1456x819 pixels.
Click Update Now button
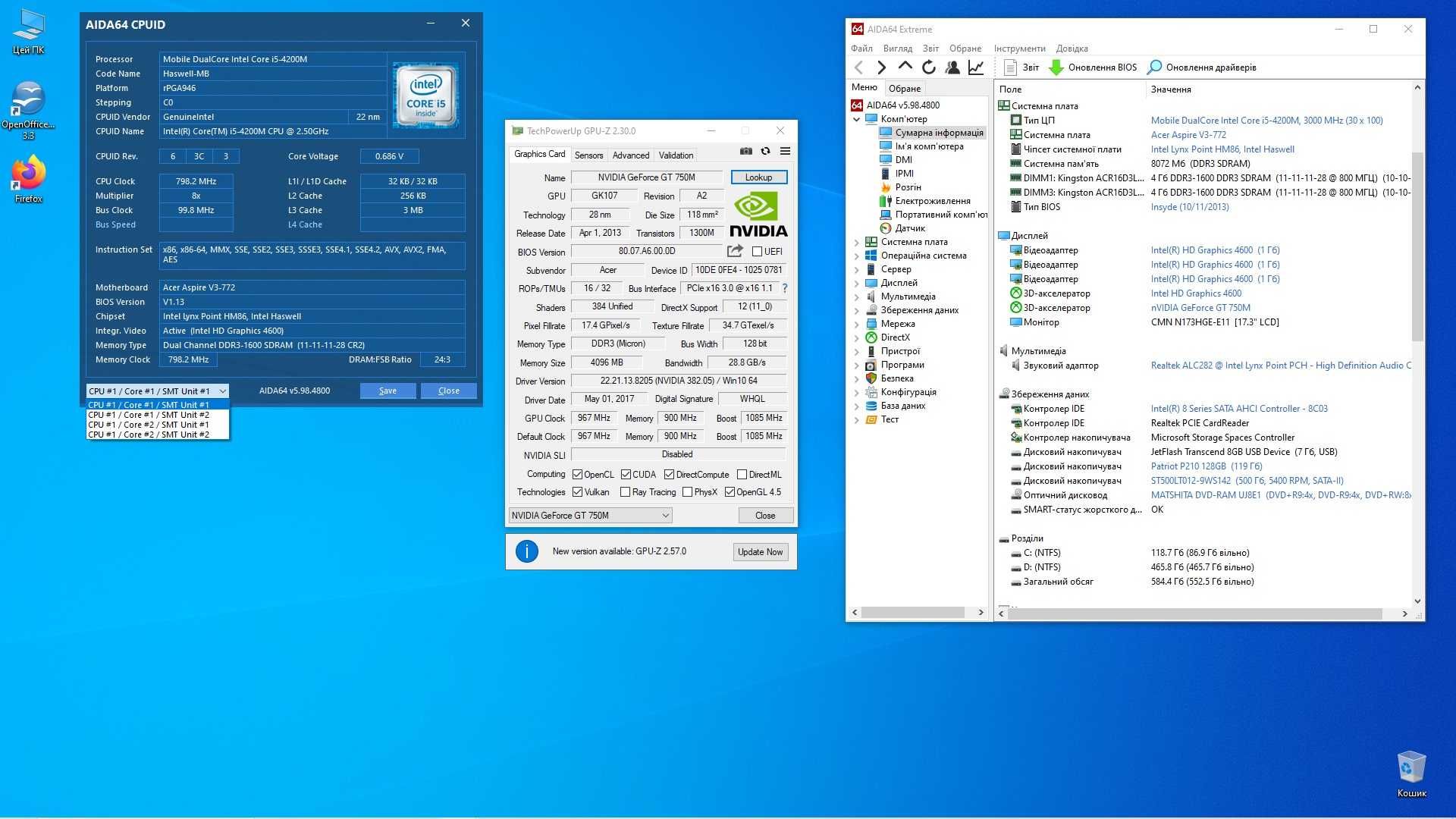tap(760, 552)
